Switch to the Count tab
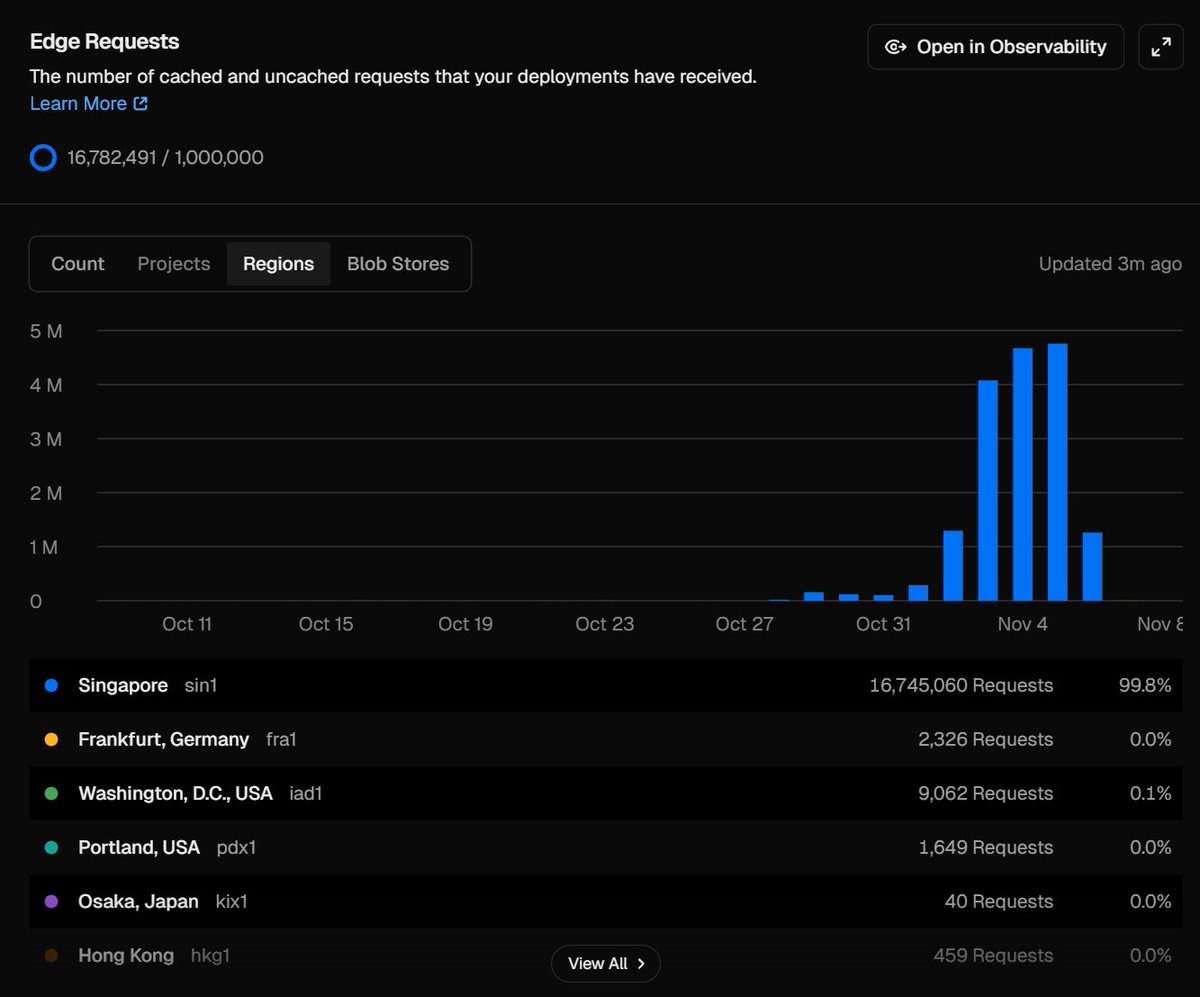The width and height of the screenshot is (1200, 997). pyautogui.click(x=78, y=264)
